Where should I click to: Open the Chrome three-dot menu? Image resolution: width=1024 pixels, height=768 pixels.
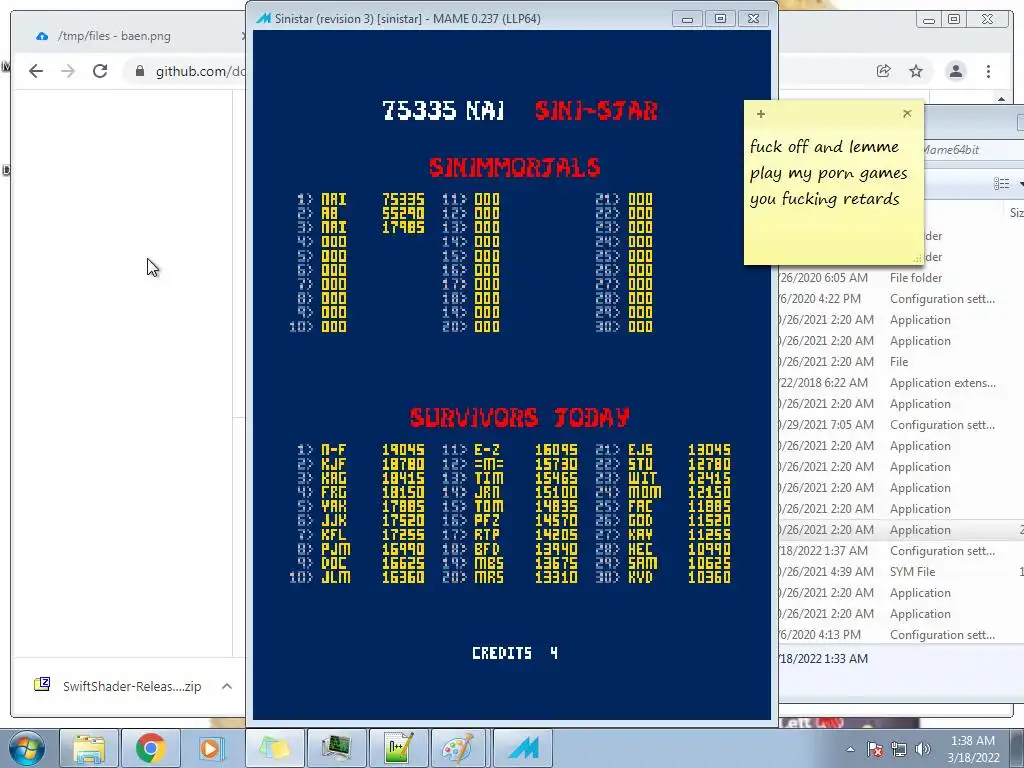988,71
